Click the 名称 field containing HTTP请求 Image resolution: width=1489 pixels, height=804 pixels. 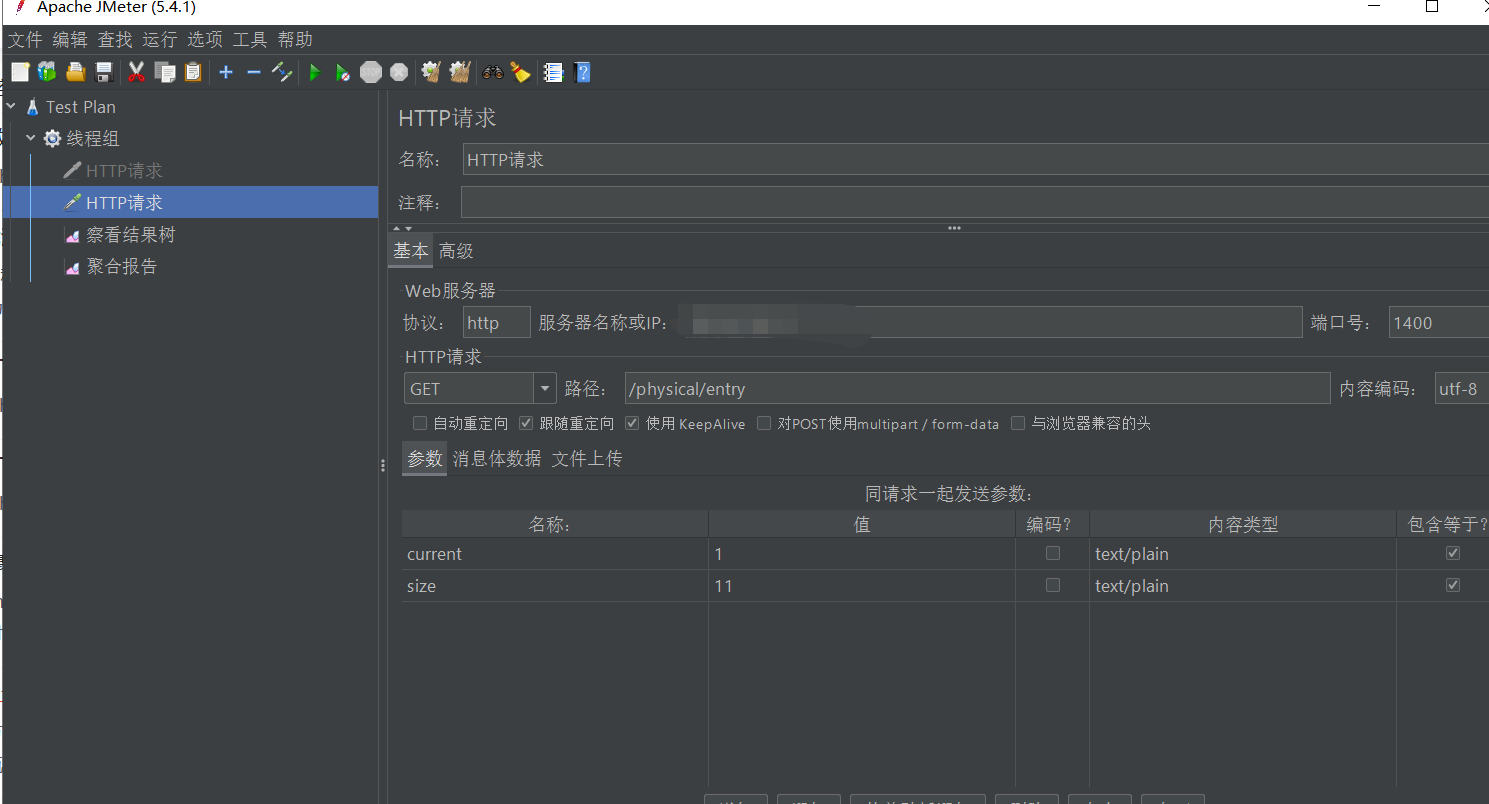point(976,159)
